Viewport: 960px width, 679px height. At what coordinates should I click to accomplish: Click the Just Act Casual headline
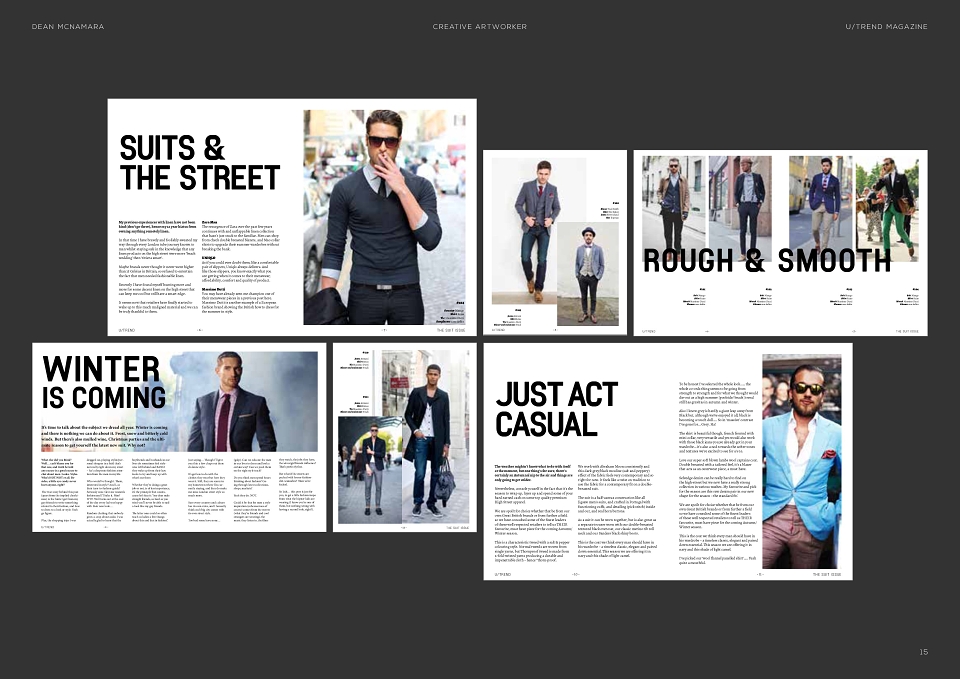557,410
